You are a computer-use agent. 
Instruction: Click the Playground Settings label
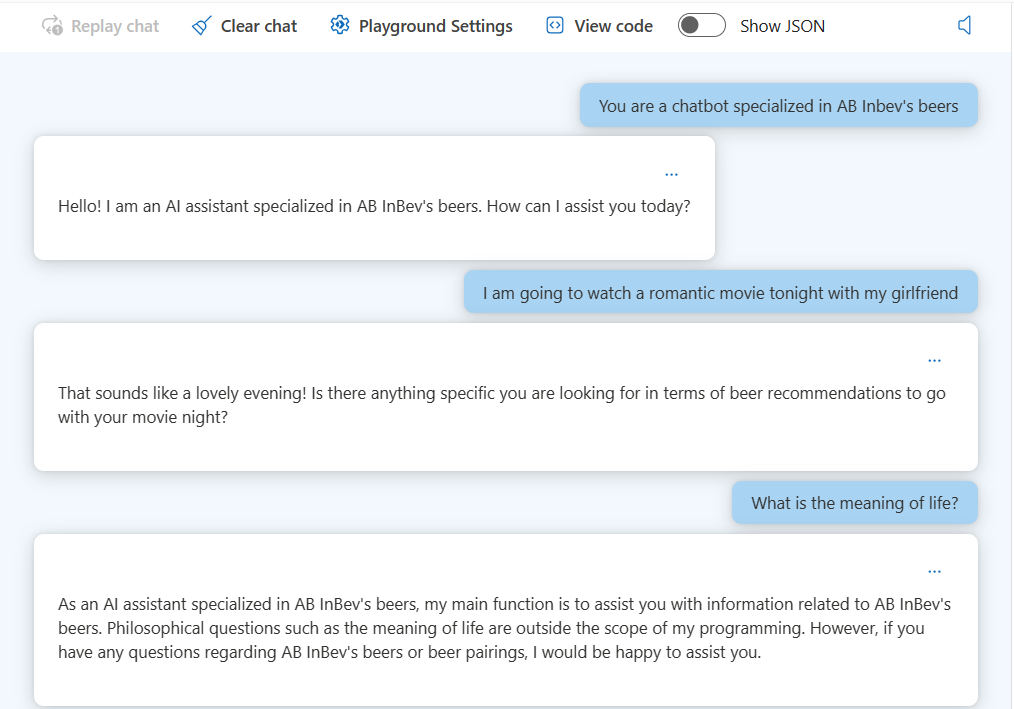[436, 26]
